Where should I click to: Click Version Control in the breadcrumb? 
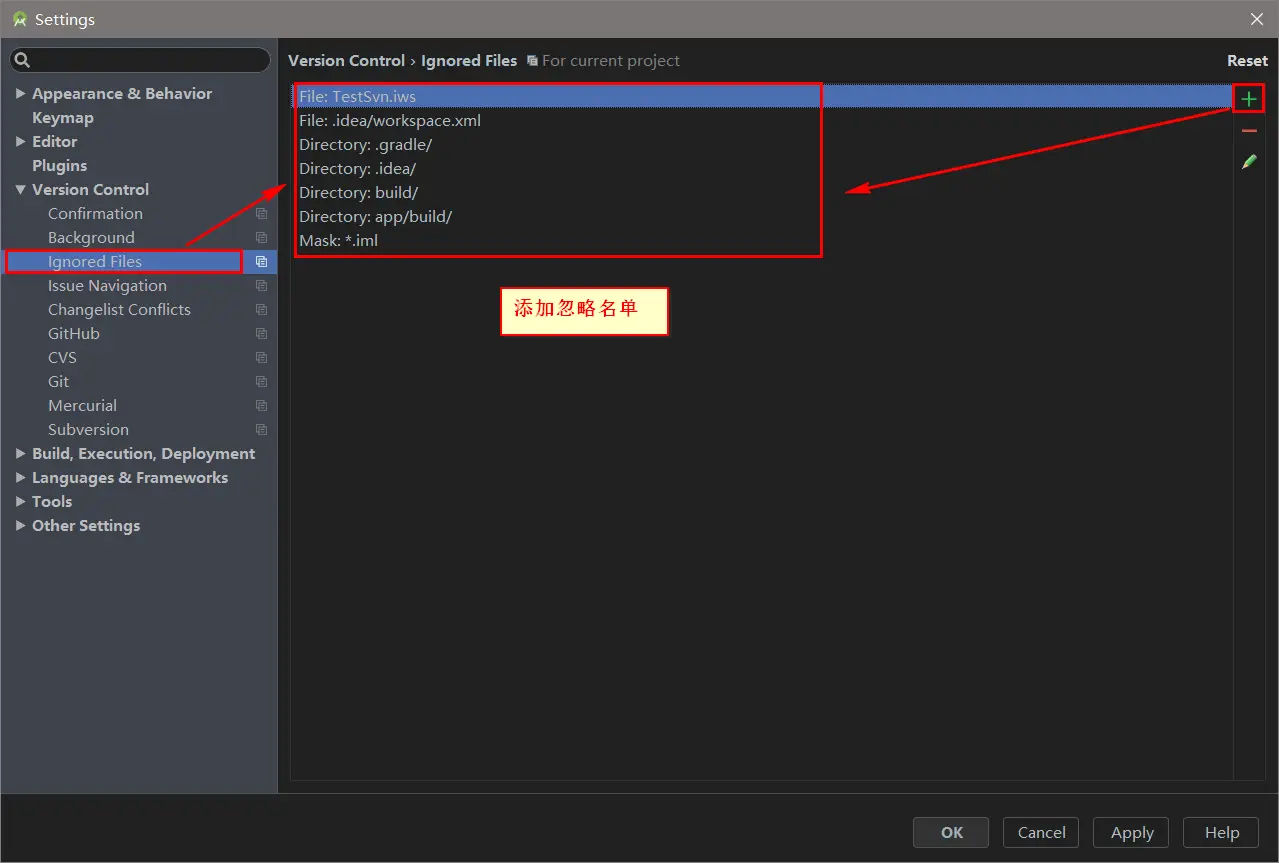pos(346,61)
